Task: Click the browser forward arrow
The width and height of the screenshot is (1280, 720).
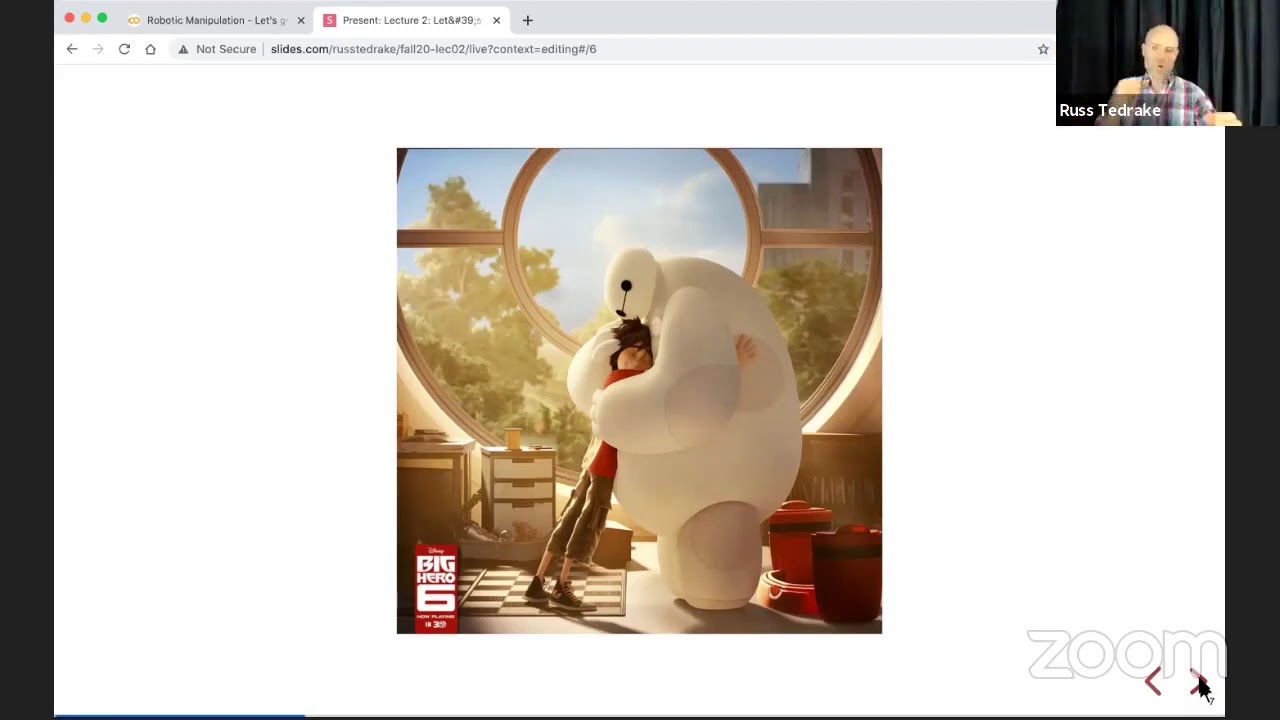Action: [98, 49]
